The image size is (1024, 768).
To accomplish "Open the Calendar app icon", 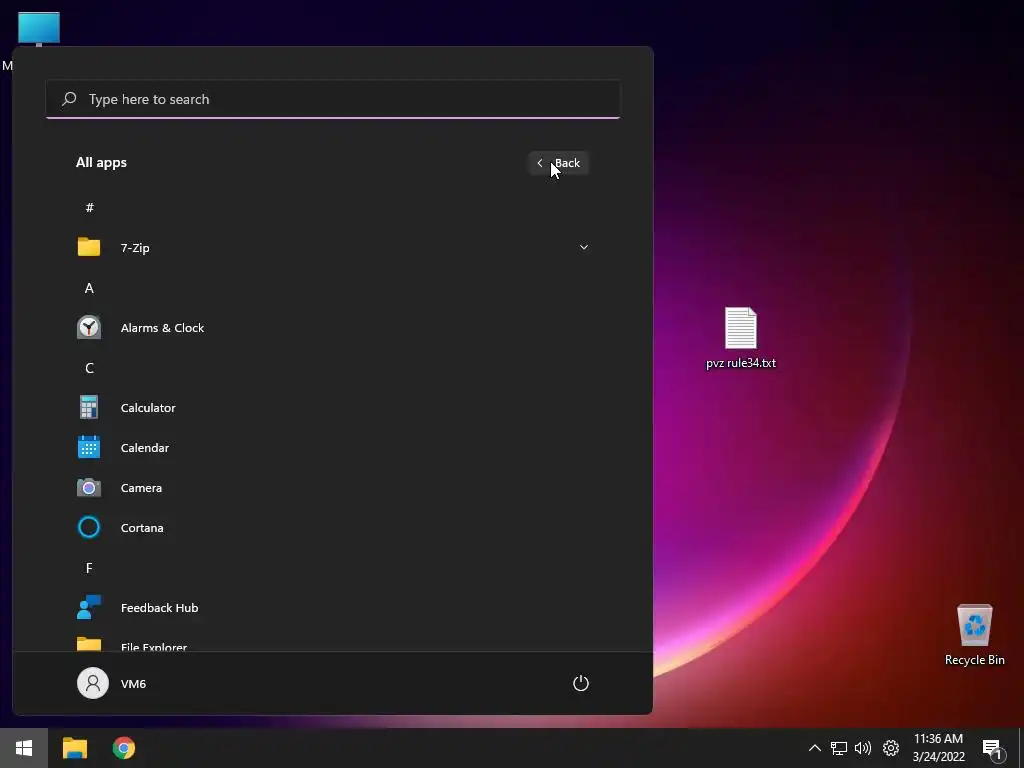I will point(89,447).
